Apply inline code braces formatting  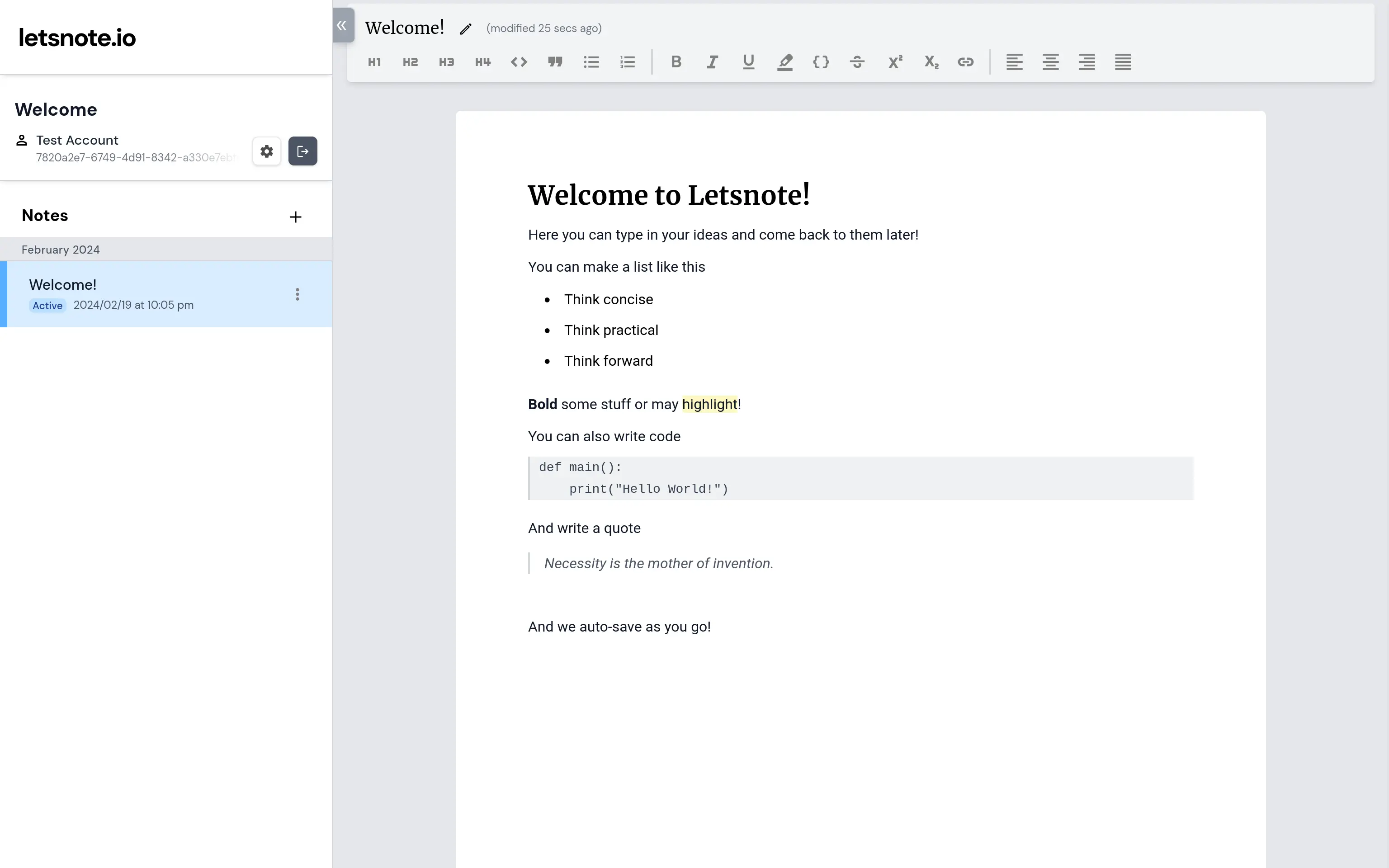pyautogui.click(x=821, y=62)
